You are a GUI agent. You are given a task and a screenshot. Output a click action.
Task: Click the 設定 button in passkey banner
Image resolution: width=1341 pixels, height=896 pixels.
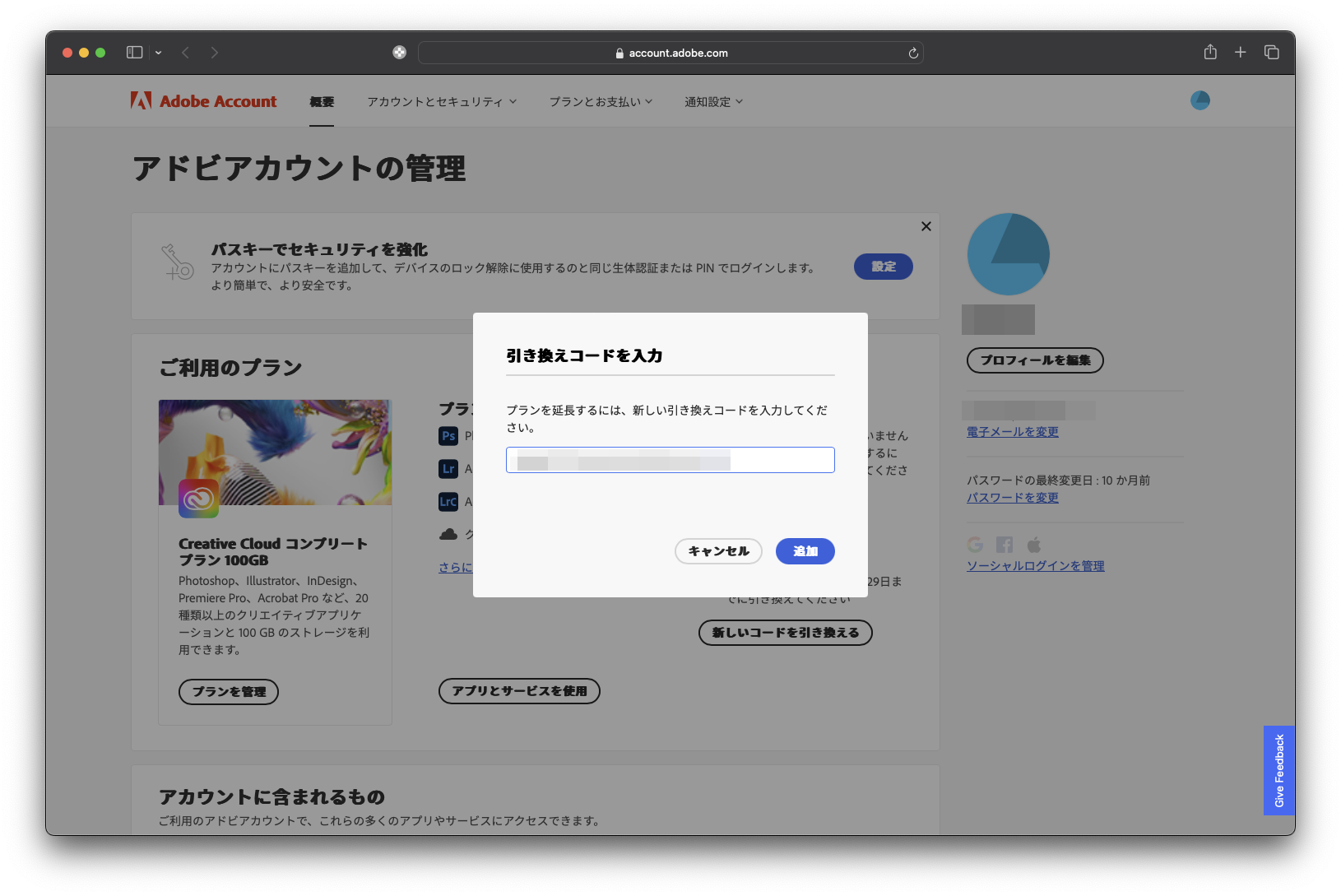tap(884, 267)
